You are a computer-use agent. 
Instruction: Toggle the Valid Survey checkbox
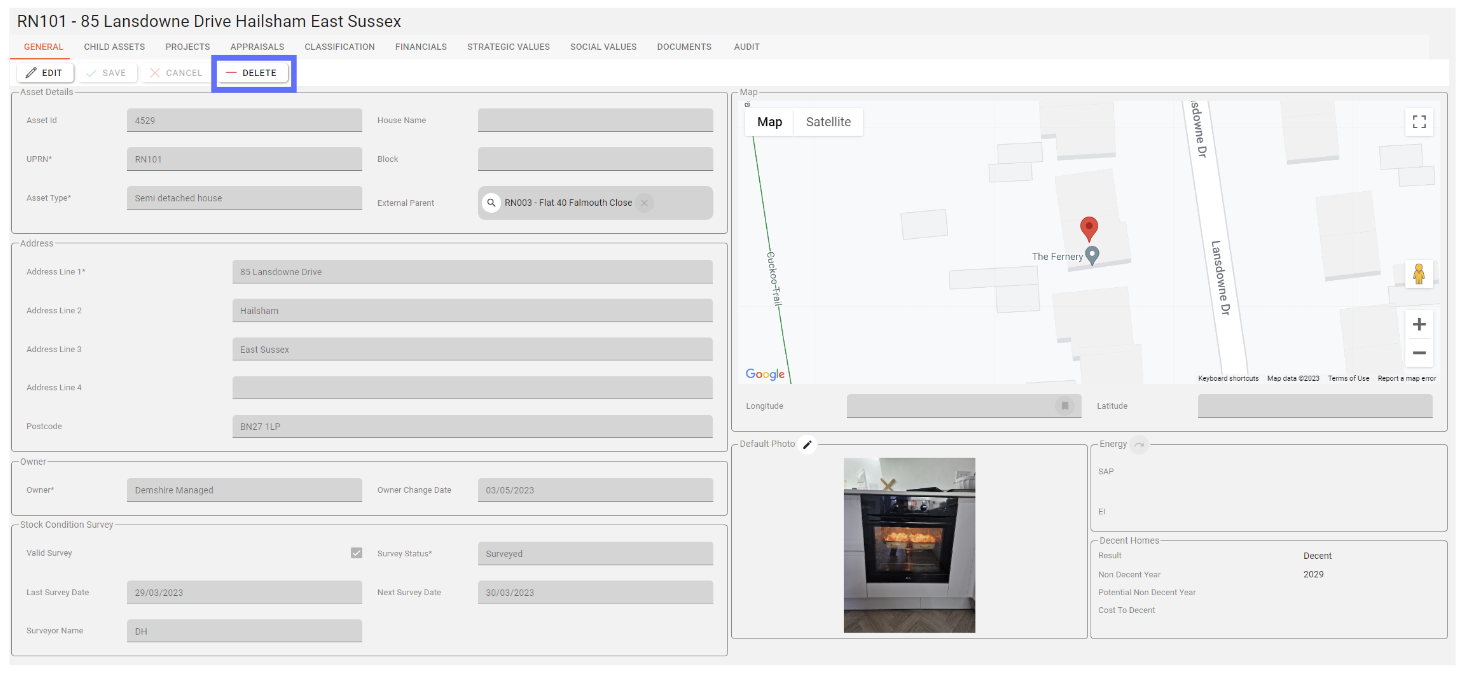click(x=356, y=553)
